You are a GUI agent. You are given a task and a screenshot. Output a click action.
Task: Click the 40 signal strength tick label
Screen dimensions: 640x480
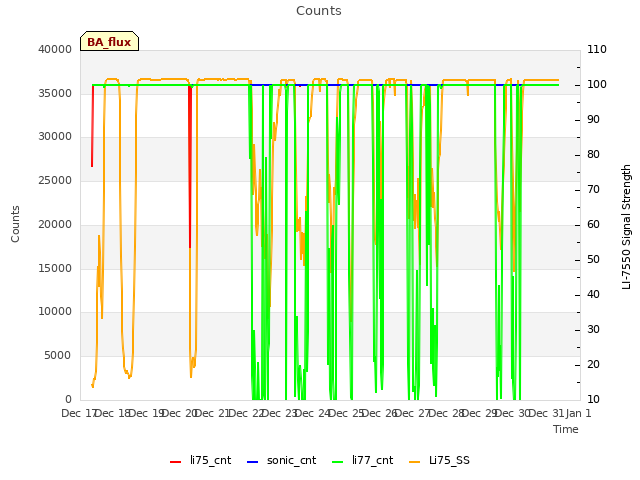pos(593,295)
